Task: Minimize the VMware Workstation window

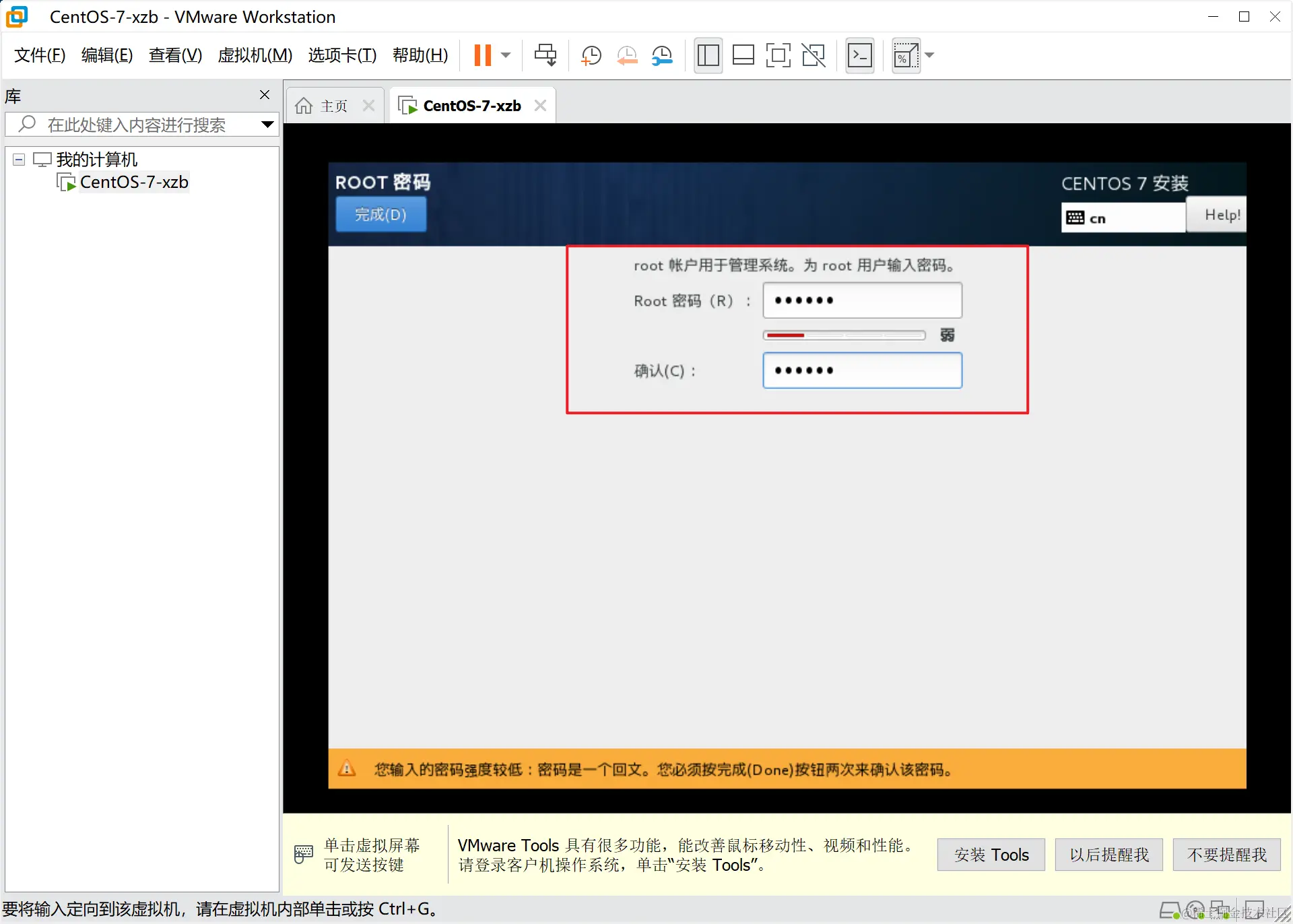Action: (x=1214, y=17)
